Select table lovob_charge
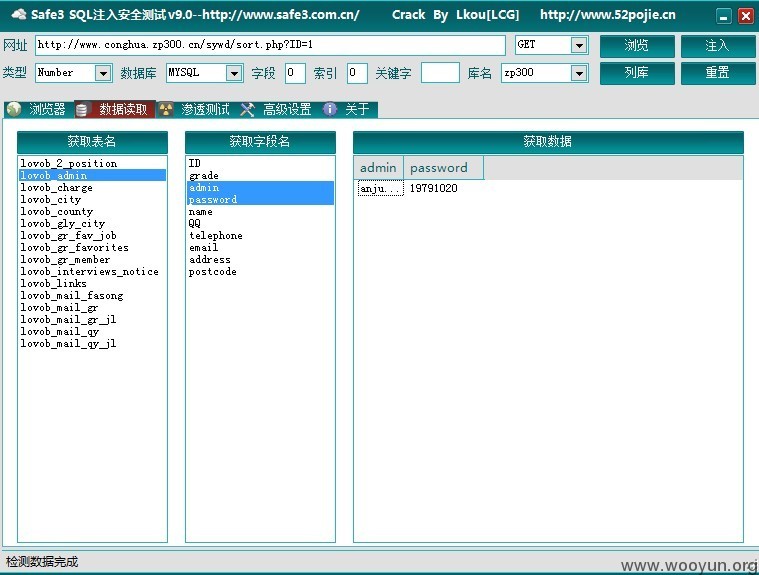Screen dimensions: 759x575 click(92, 187)
